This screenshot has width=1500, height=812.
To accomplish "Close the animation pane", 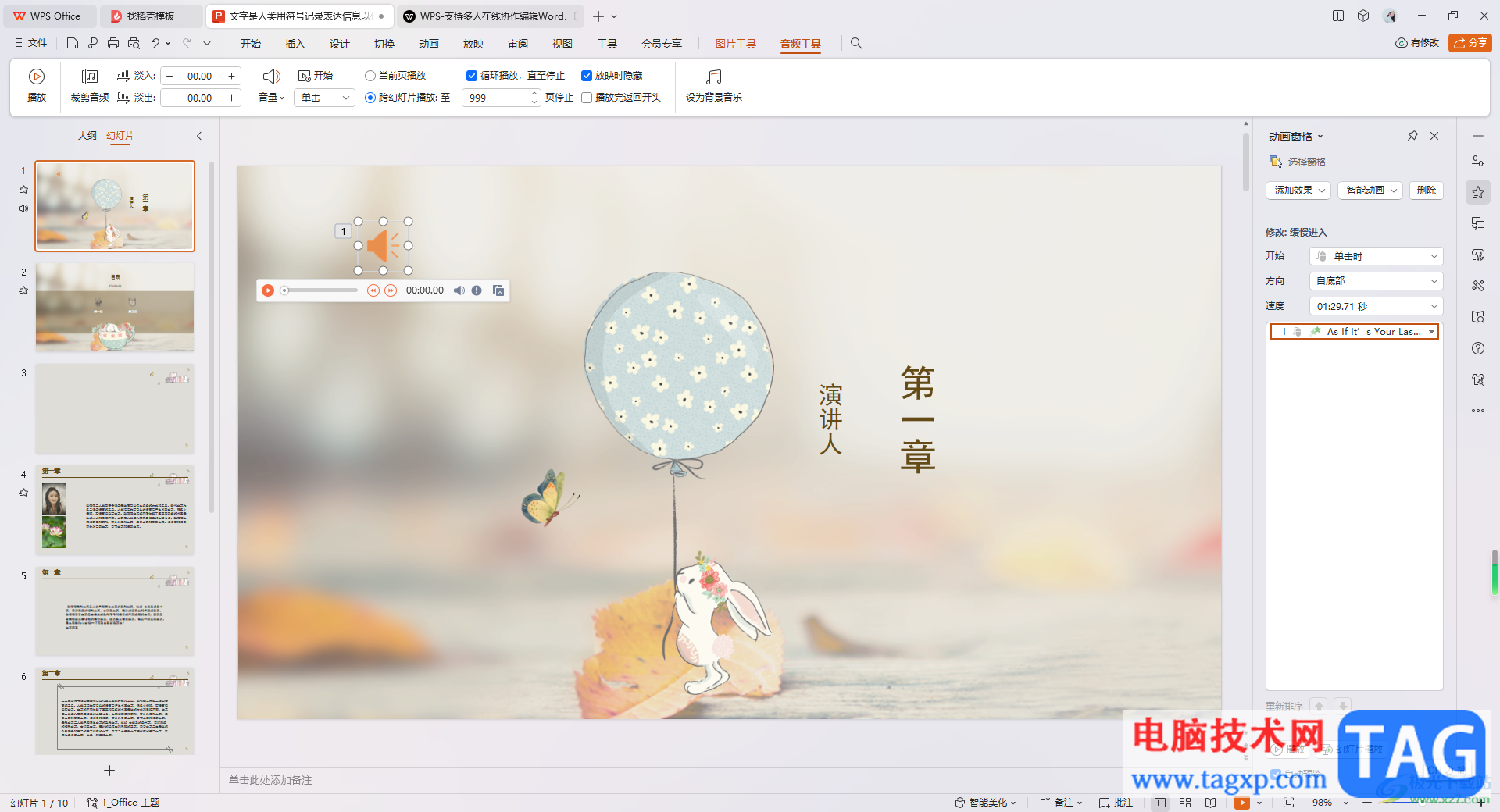I will click(x=1434, y=136).
